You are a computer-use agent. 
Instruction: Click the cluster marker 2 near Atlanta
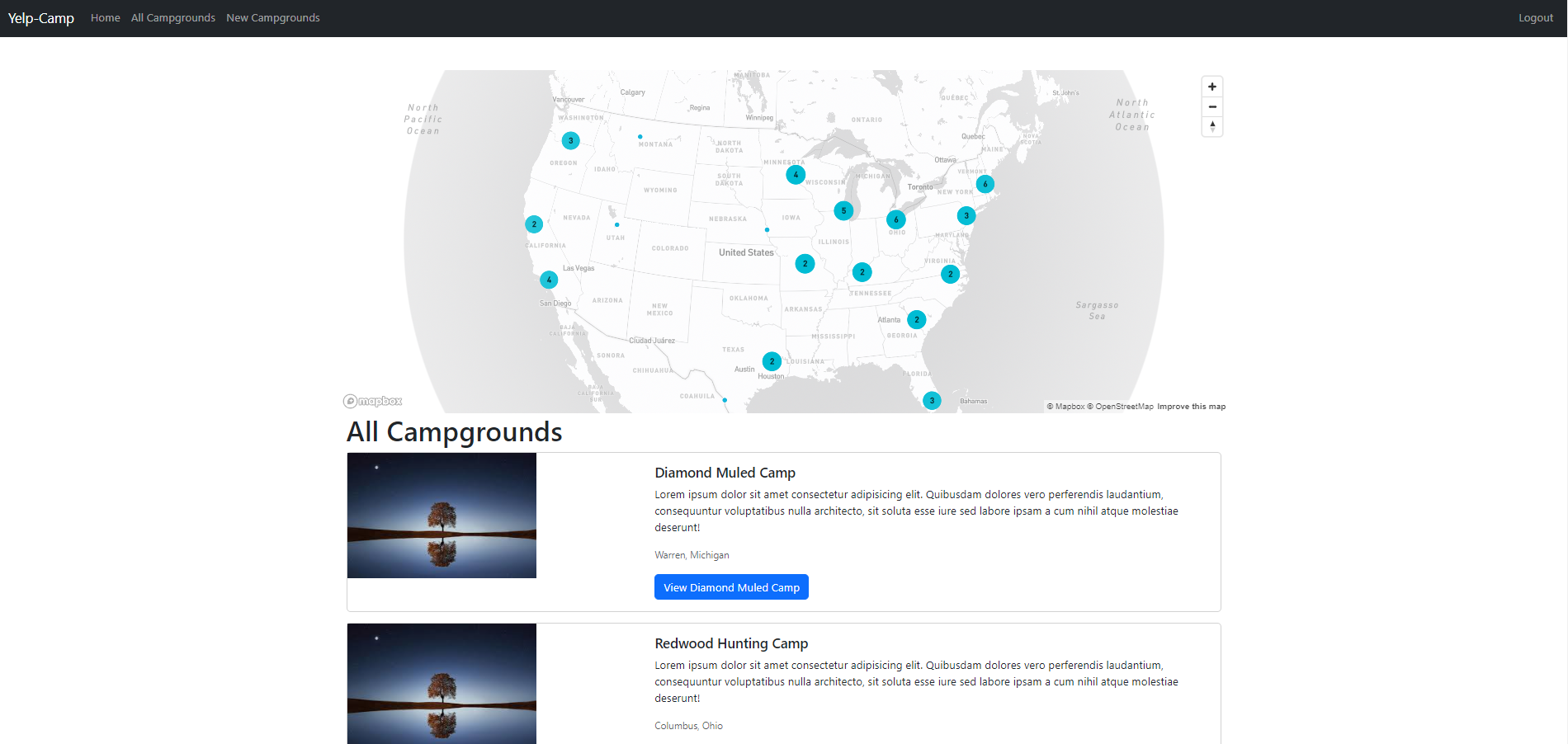tap(917, 319)
